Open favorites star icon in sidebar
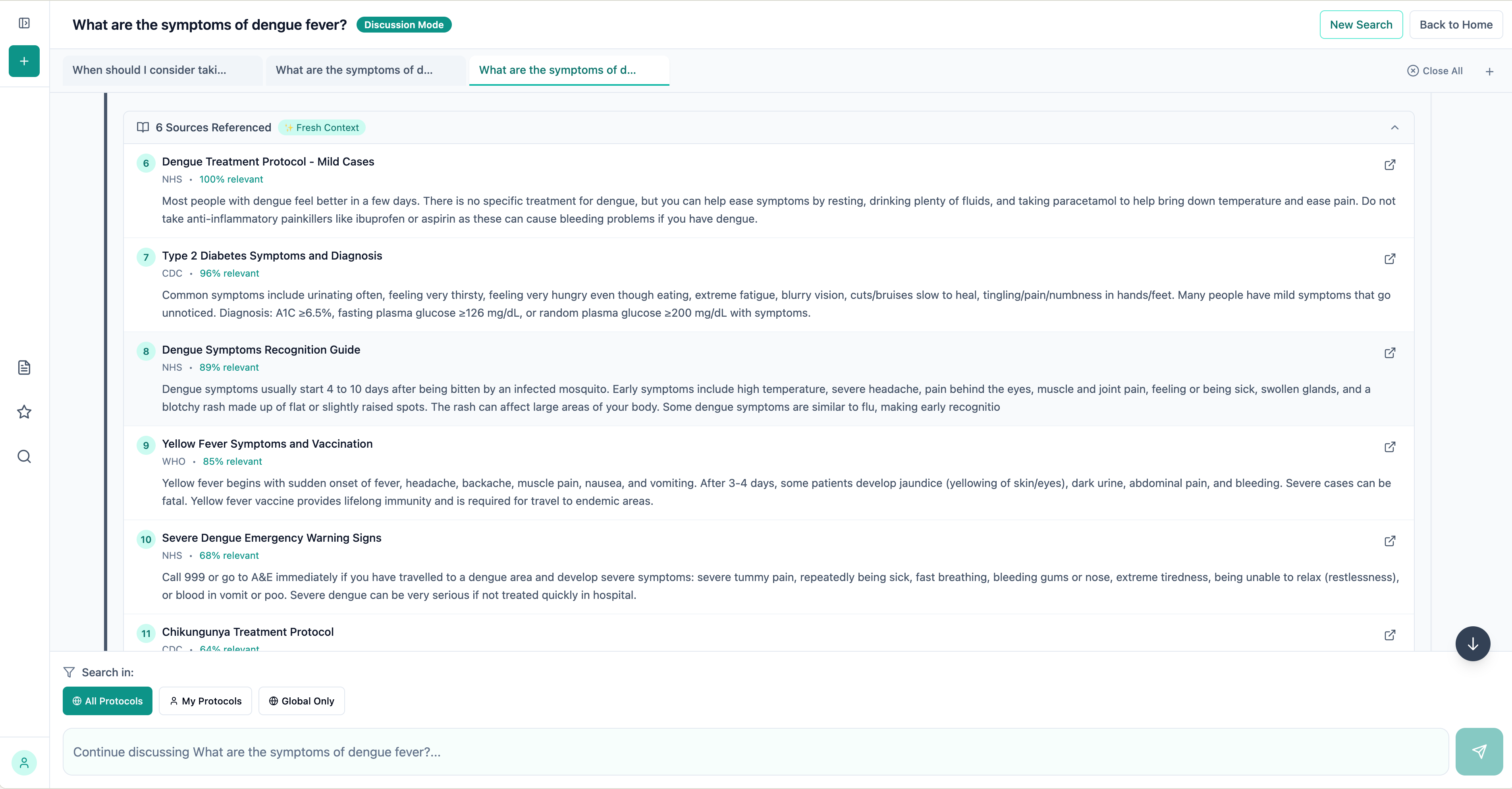Viewport: 1512px width, 789px height. 24,412
